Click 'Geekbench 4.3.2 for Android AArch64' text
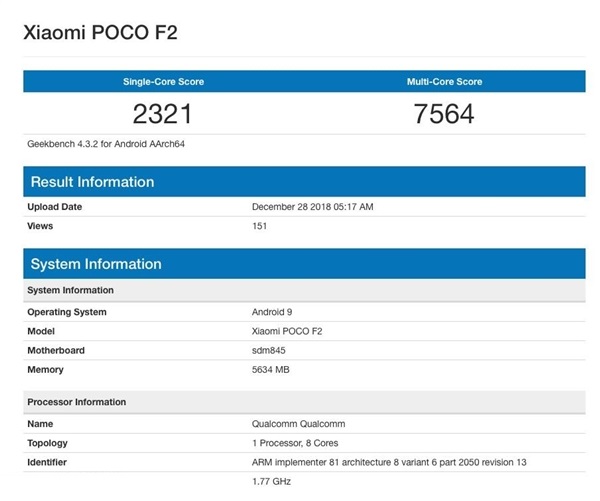Image resolution: width=600 pixels, height=501 pixels. point(106,144)
